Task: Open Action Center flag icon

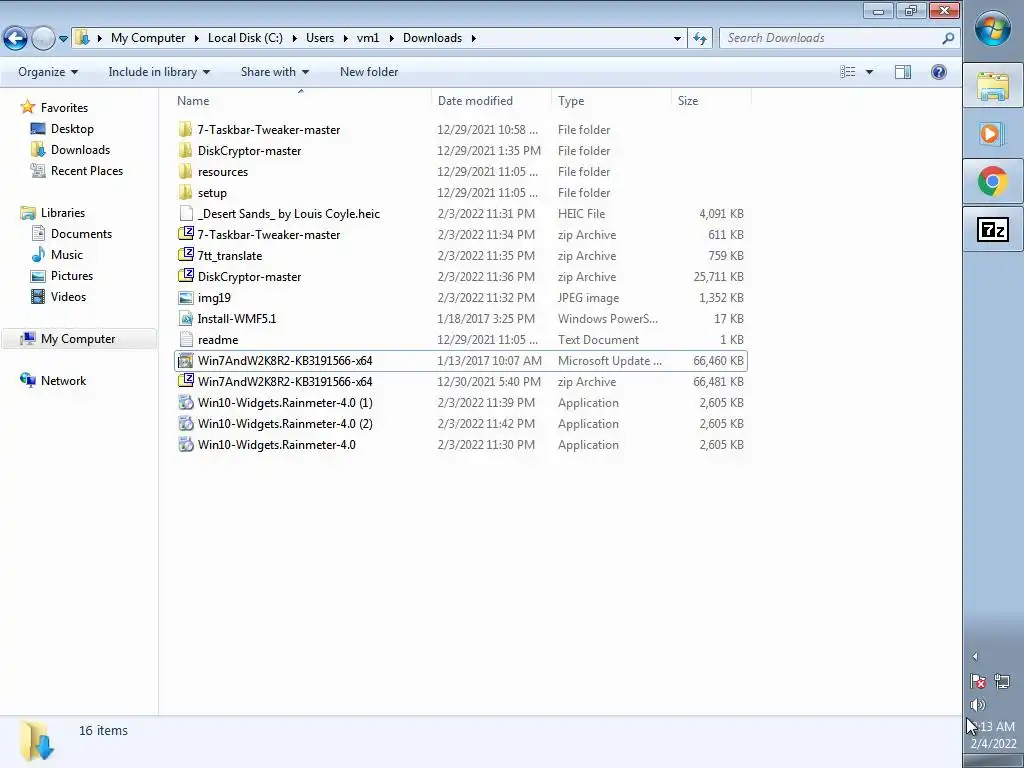Action: [978, 682]
